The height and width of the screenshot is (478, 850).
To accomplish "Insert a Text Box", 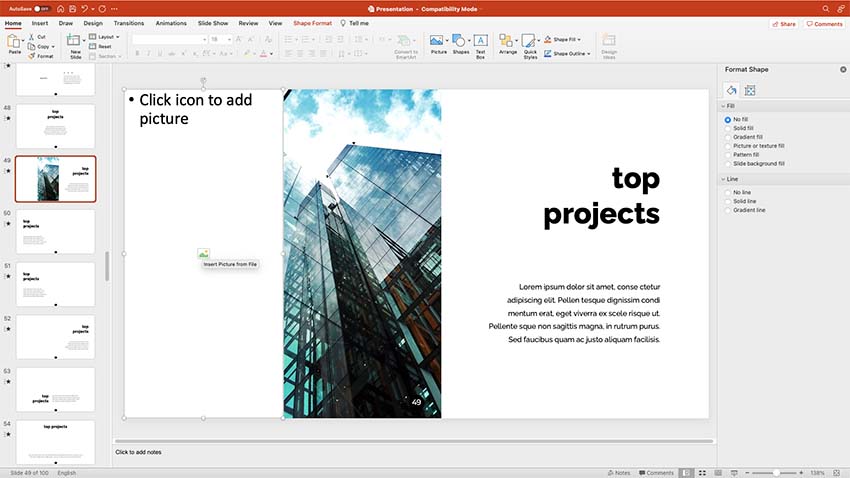I will pos(480,41).
